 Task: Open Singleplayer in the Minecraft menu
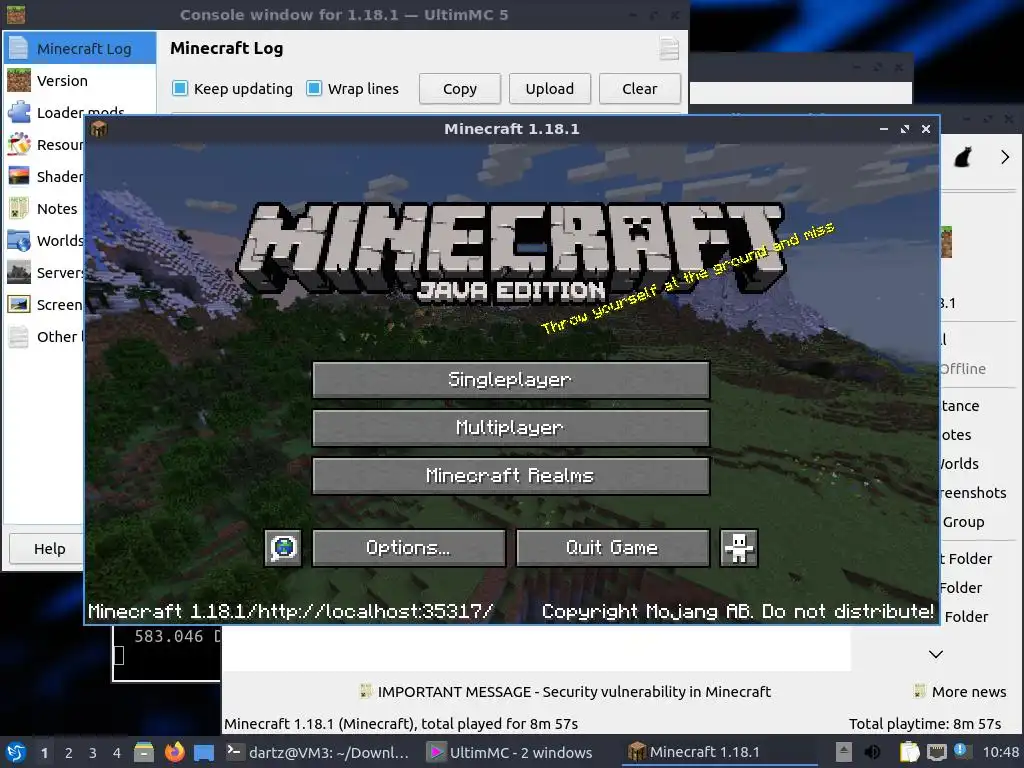point(511,379)
